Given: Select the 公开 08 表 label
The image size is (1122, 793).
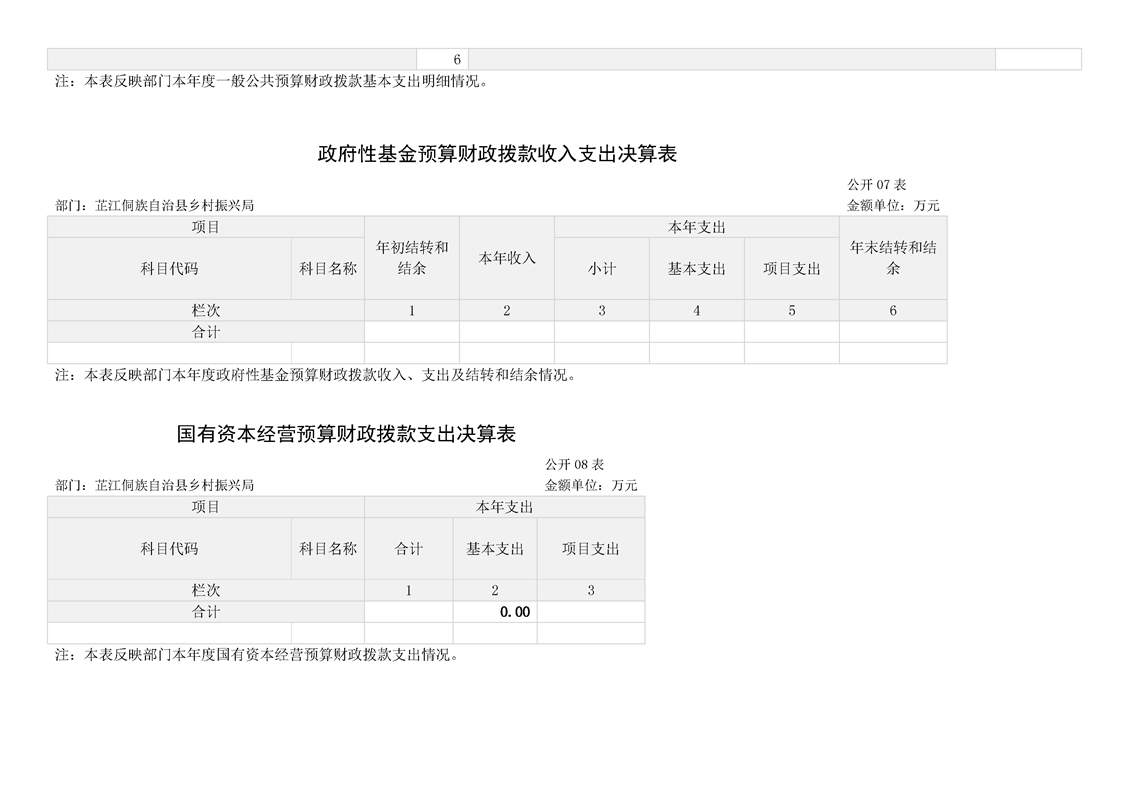Looking at the screenshot, I should 574,465.
